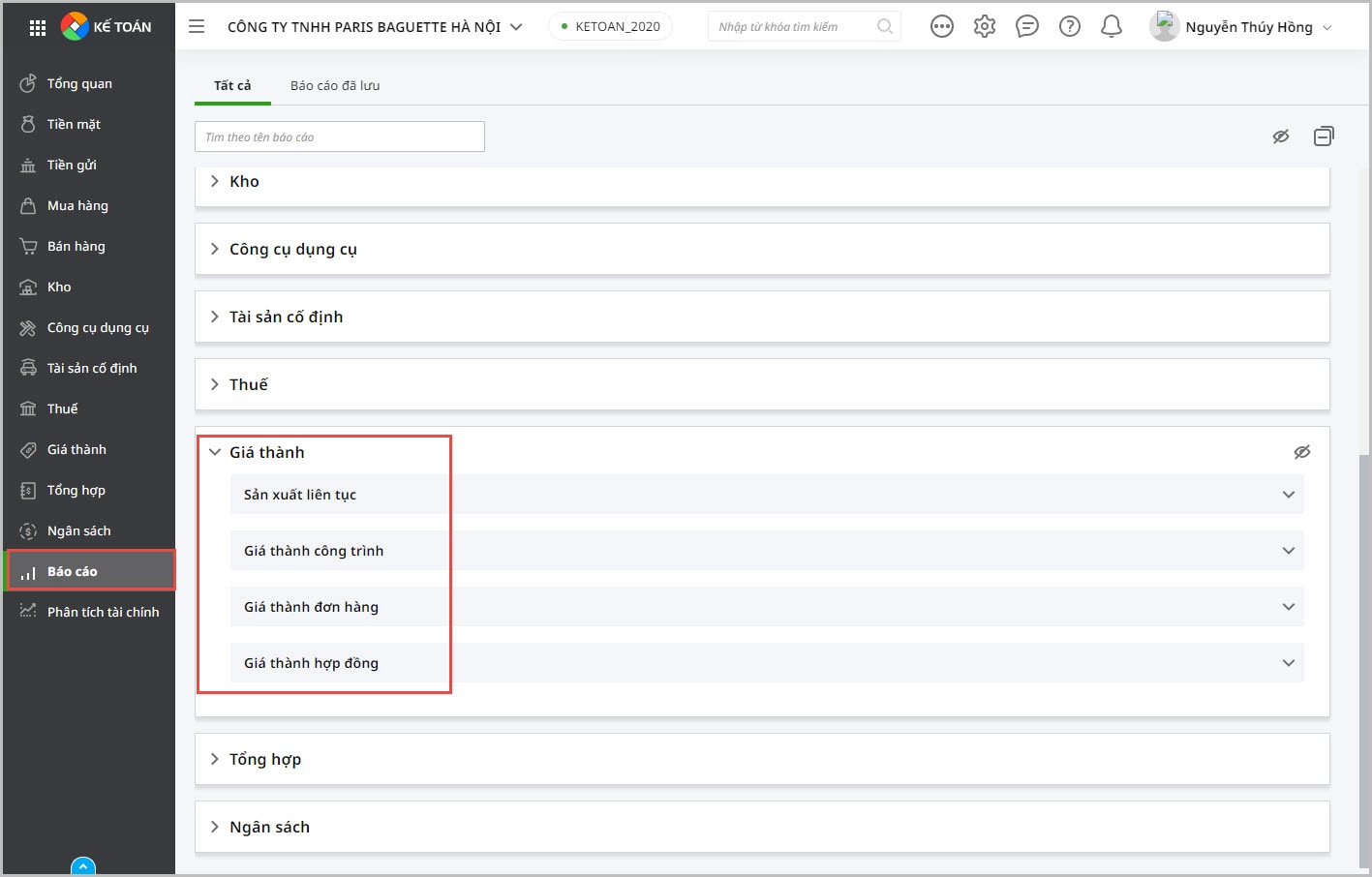Click the more options ellipsis icon

941,26
